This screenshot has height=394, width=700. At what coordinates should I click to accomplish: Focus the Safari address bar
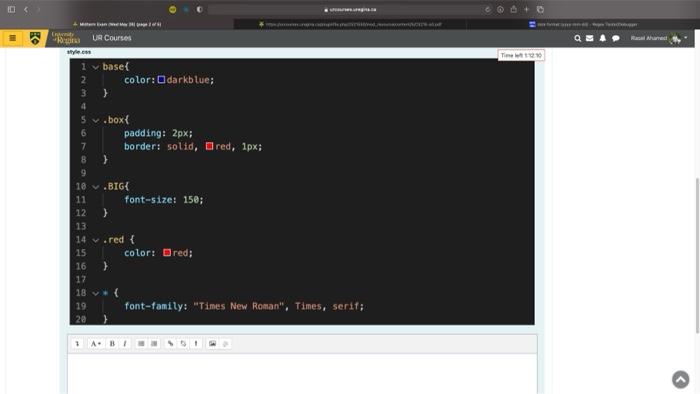click(x=350, y=9)
